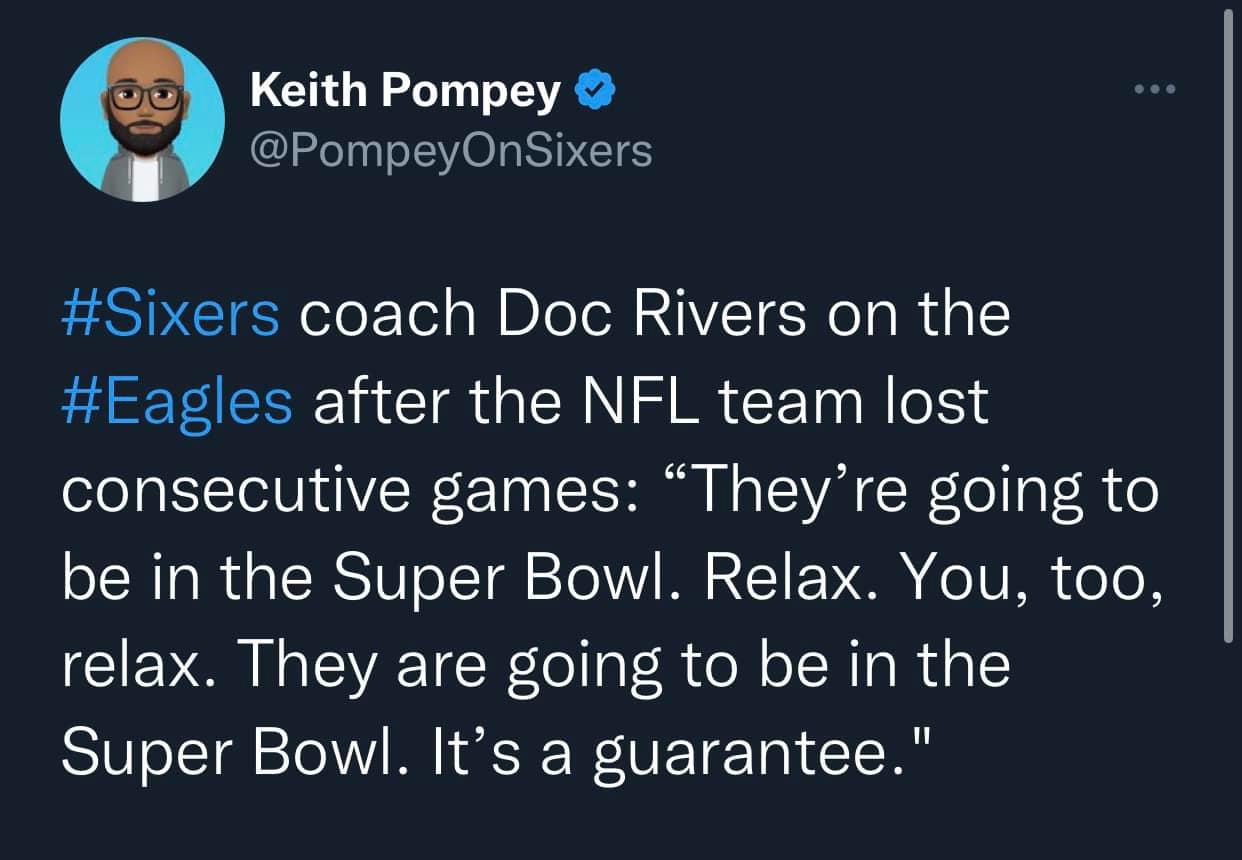Viewport: 1242px width, 860px height.
Task: Open the #Sixers hashtag
Action: point(171,314)
